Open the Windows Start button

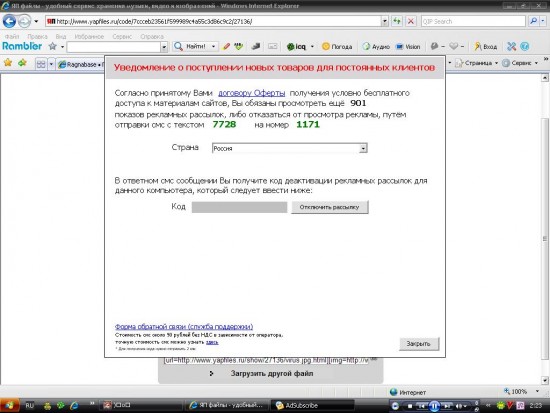9,406
